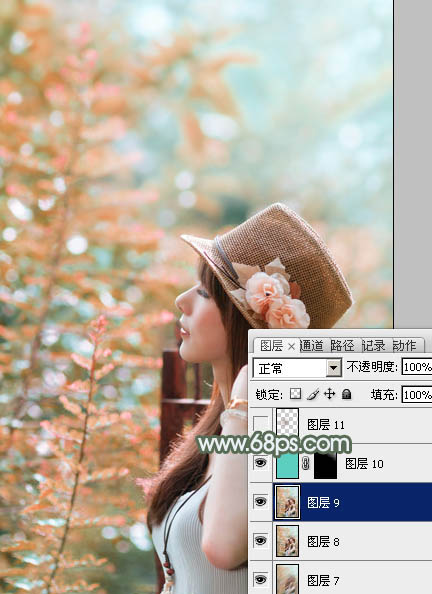This screenshot has height=594, width=432.
Task: Enable lock position move icon
Action: coord(329,394)
